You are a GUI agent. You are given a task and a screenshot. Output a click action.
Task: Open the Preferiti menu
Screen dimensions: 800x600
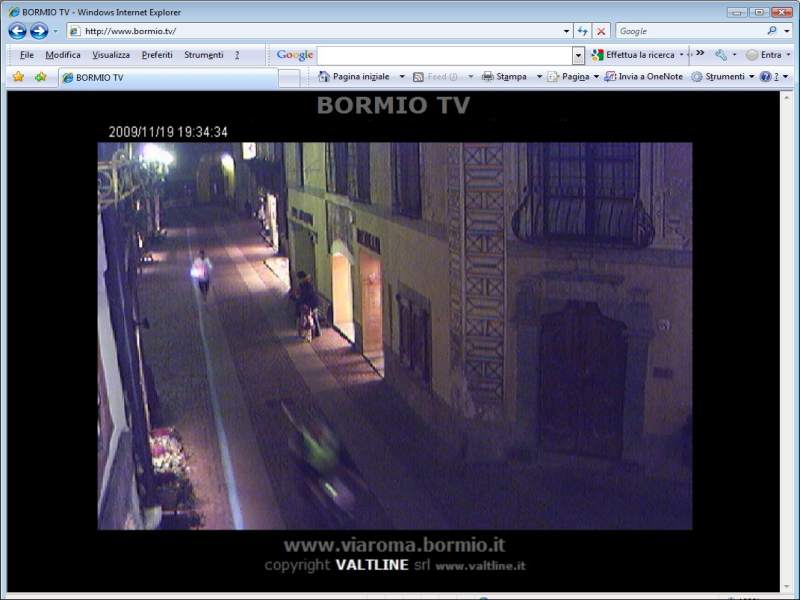pos(157,55)
